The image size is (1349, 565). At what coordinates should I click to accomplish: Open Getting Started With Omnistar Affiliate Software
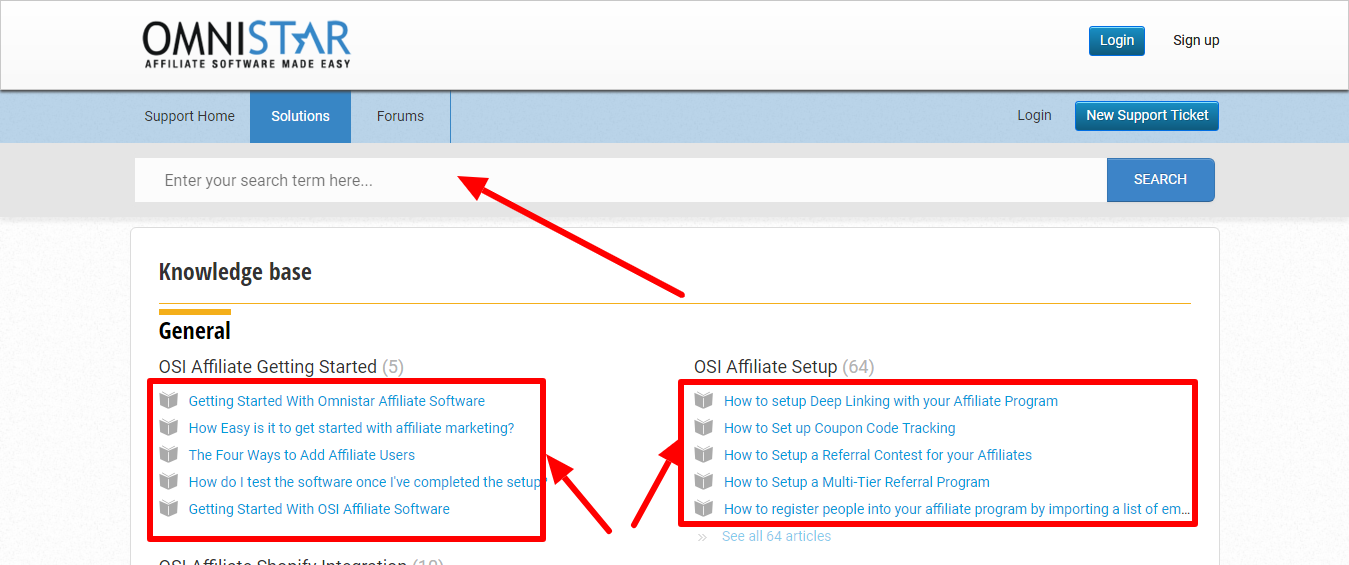click(x=337, y=401)
